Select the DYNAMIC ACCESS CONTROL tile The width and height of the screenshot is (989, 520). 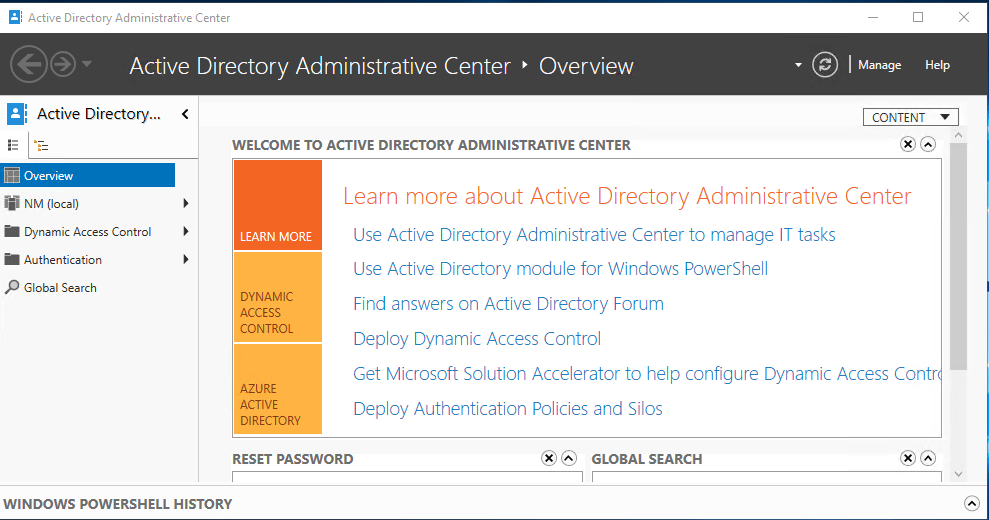(278, 297)
